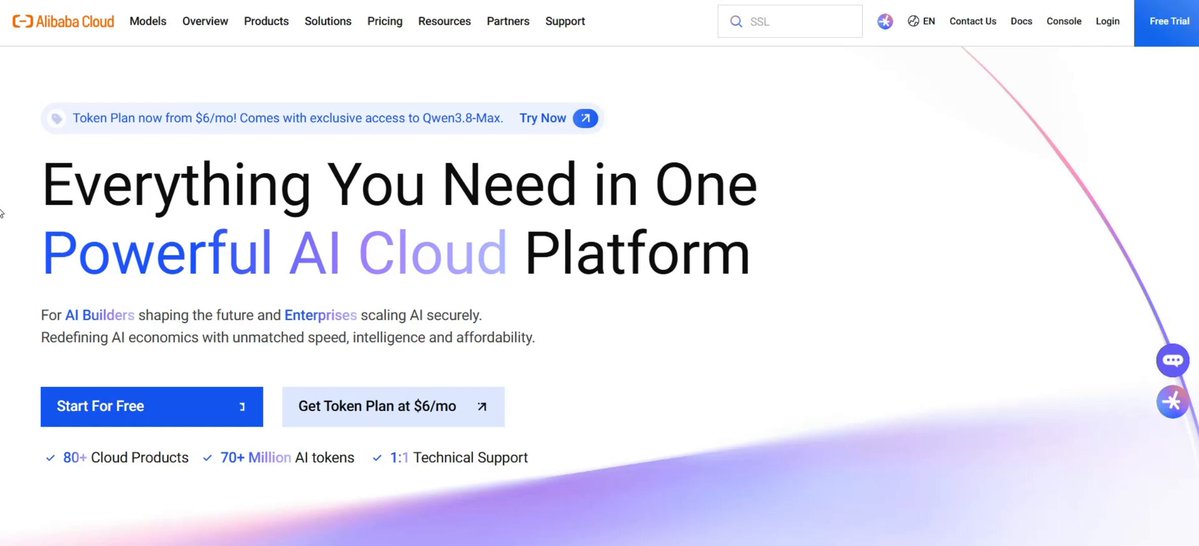Open the Docs link
1199x546 pixels.
click(x=1022, y=21)
